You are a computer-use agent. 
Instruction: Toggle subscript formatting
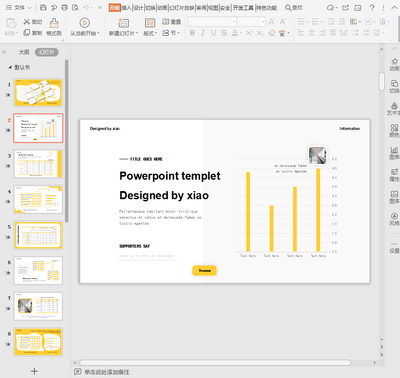tap(260, 33)
